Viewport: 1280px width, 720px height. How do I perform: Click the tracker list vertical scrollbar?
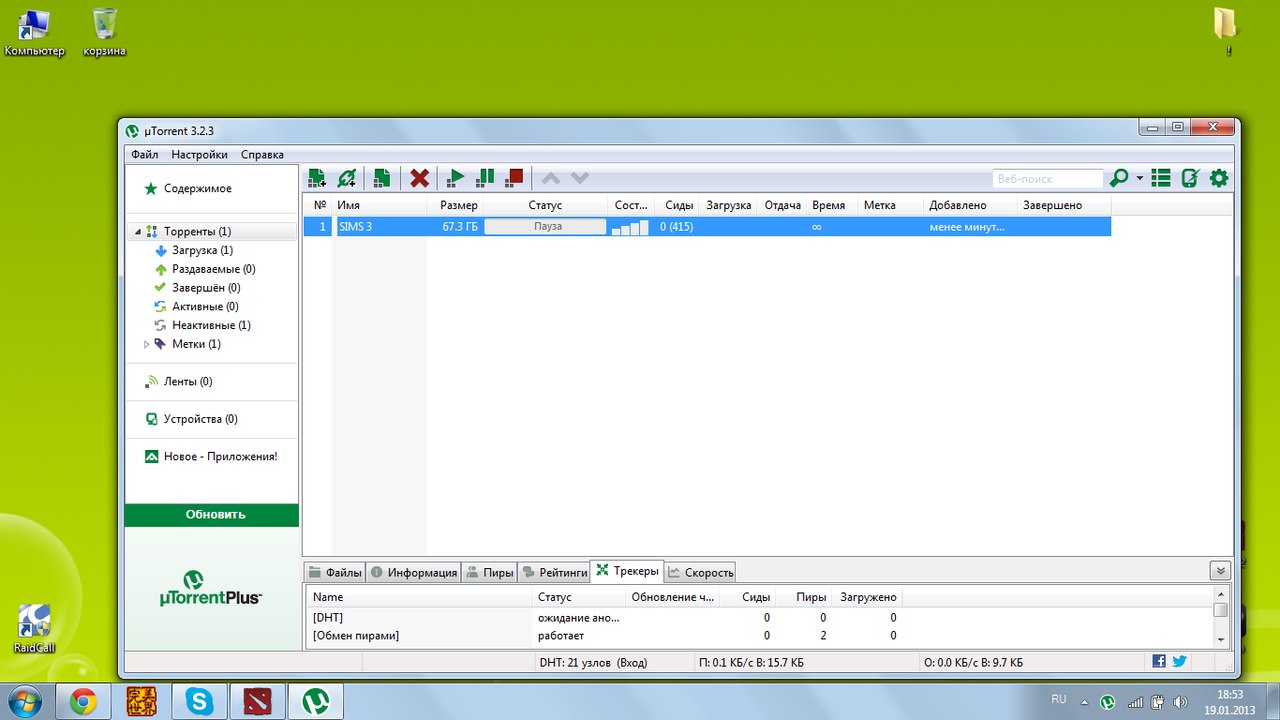tap(1220, 618)
